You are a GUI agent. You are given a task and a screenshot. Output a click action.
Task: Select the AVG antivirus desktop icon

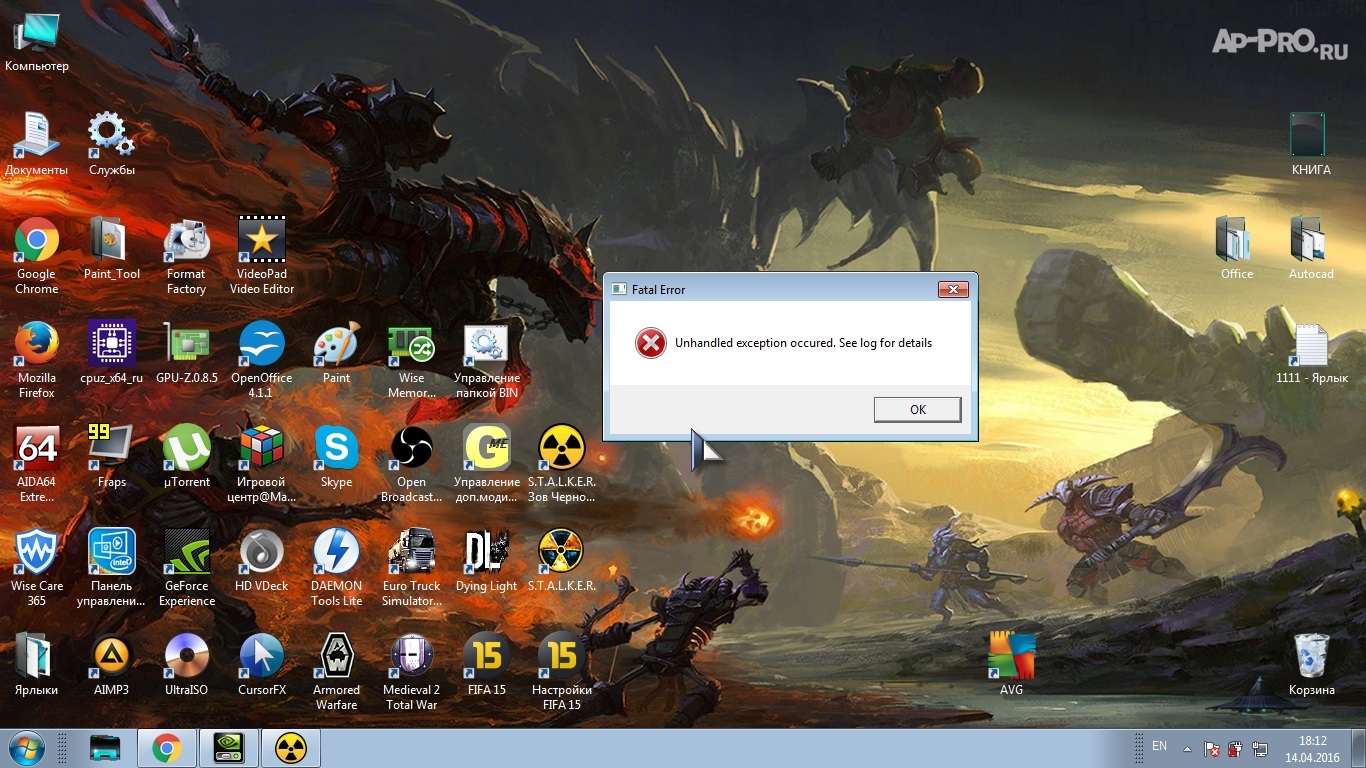pyautogui.click(x=1012, y=666)
